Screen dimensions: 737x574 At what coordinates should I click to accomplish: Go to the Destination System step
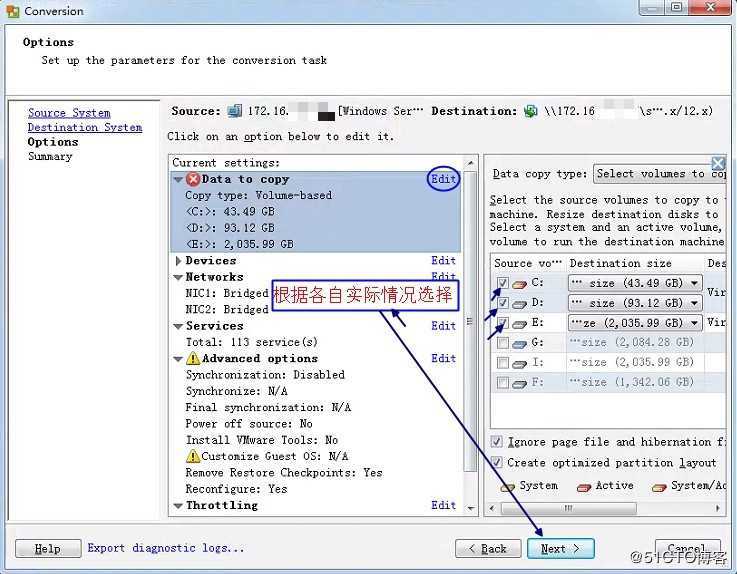[x=85, y=127]
